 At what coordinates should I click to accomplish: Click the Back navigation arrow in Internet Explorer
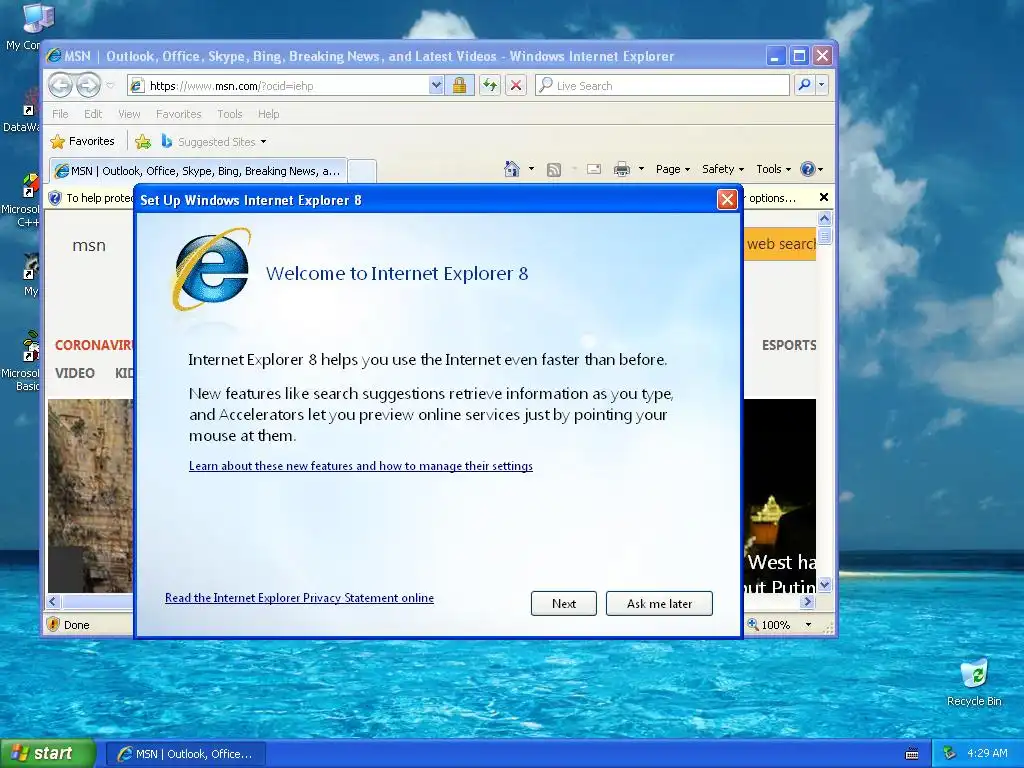pyautogui.click(x=60, y=85)
